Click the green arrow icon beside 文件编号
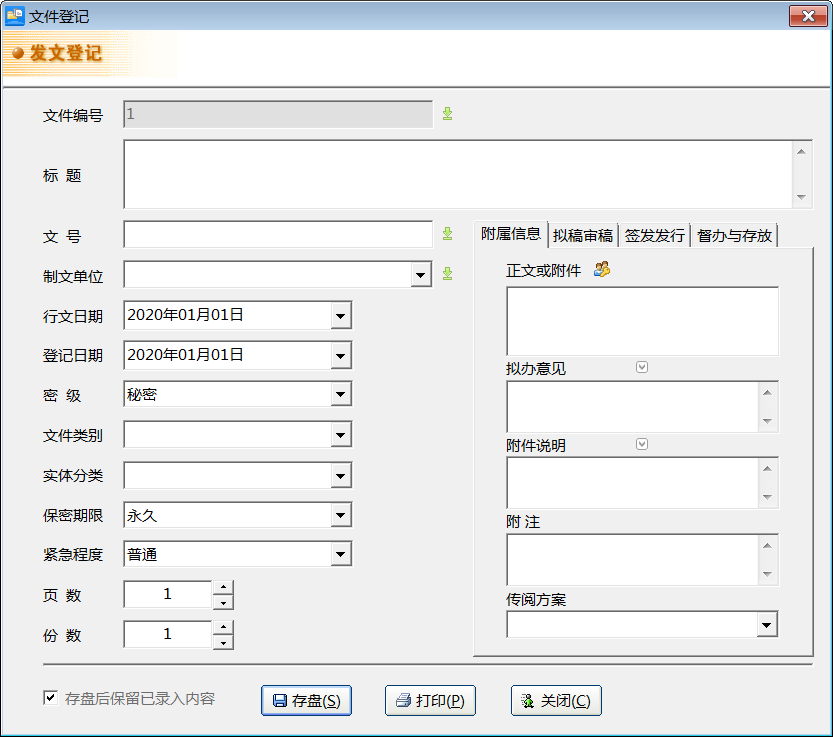The image size is (833, 737). point(447,113)
